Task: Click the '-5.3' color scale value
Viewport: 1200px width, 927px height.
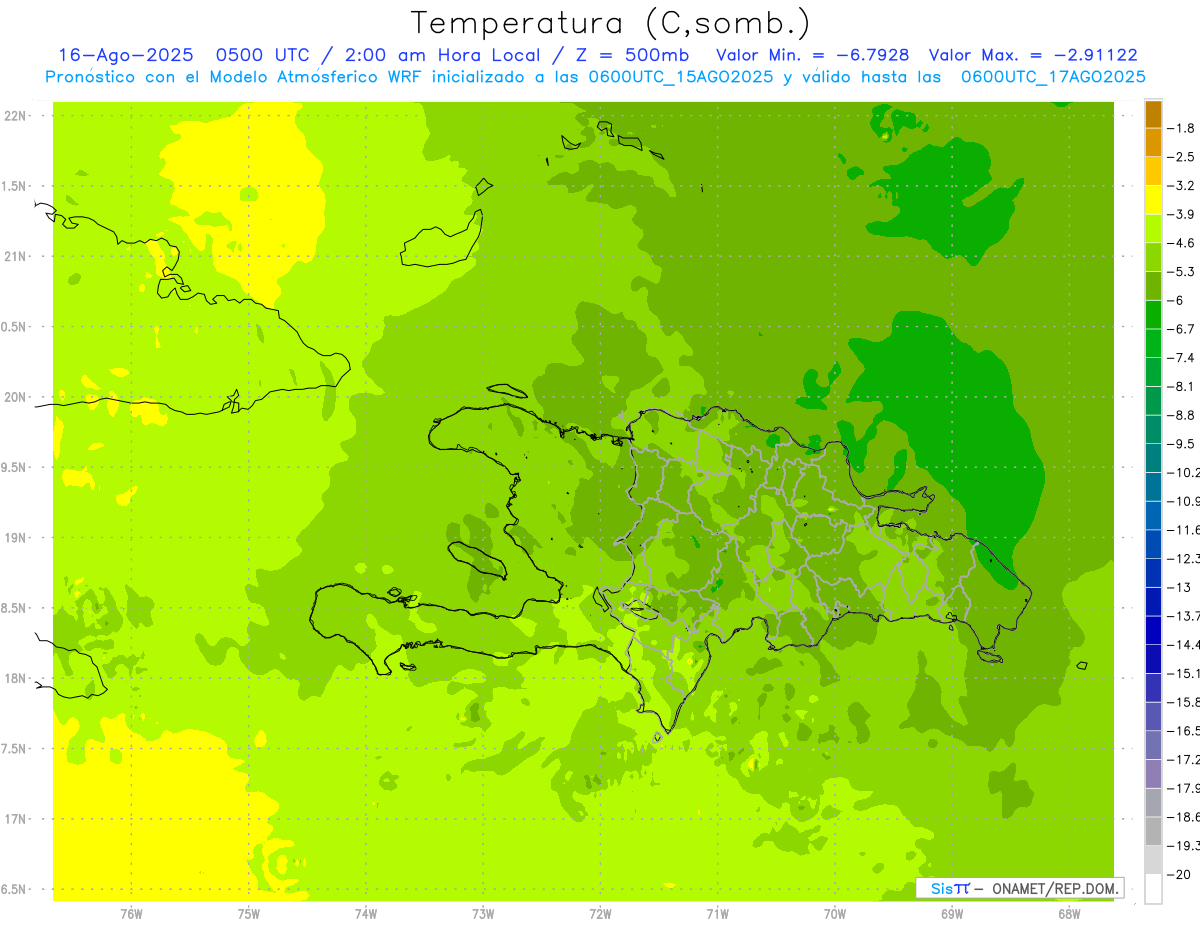Action: 1182,271
